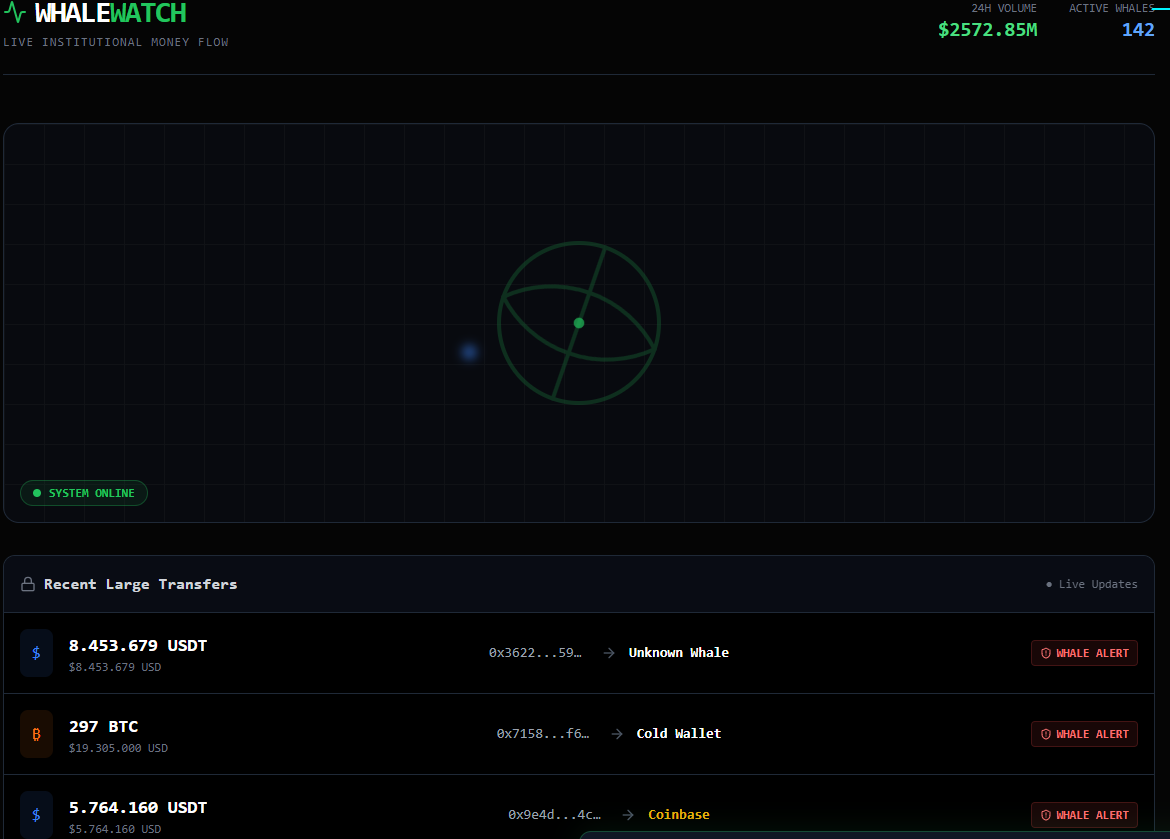Click the arrow icon pointing to Unknown Whale
This screenshot has height=839, width=1170.
pos(609,652)
